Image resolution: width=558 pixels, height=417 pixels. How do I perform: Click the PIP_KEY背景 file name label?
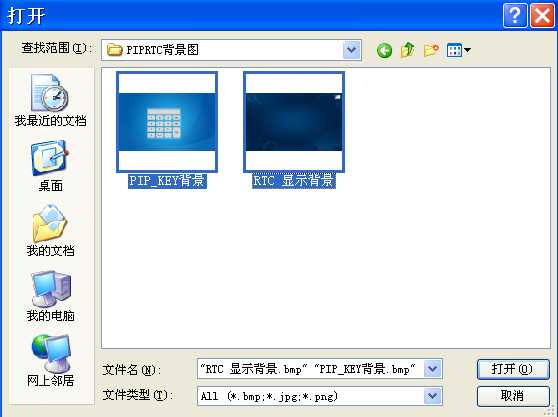[167, 181]
